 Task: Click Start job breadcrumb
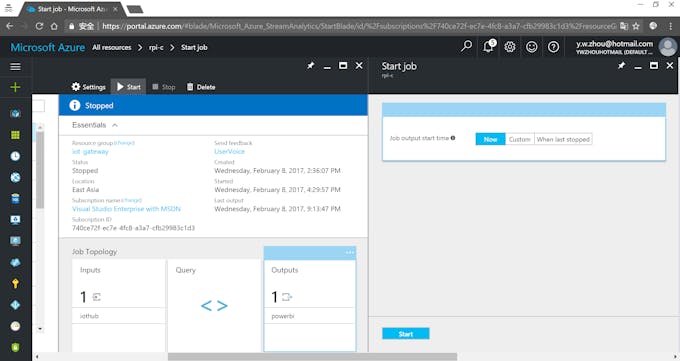coord(194,47)
